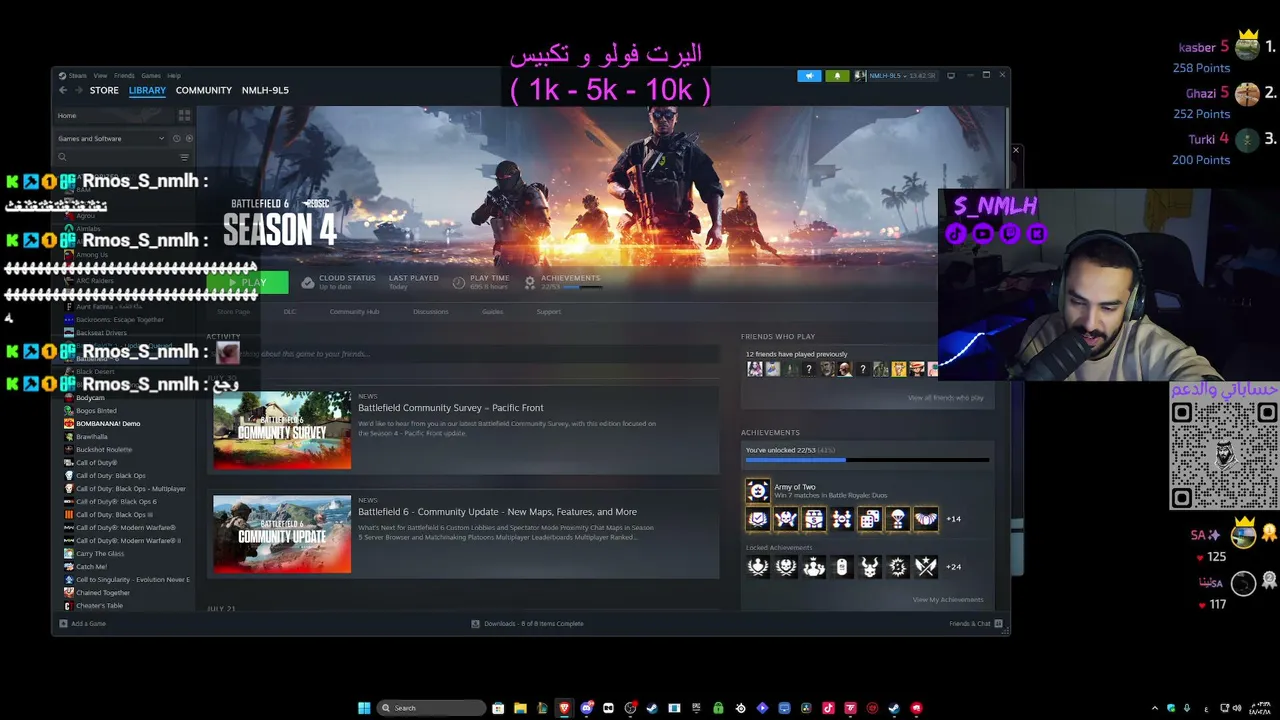Switch to the STORE tab

104,90
